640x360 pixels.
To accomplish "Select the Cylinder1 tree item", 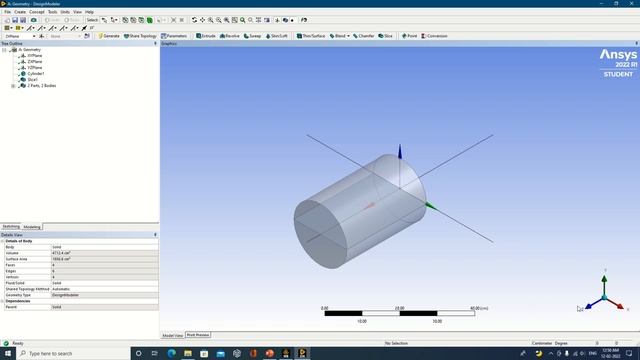I will (x=36, y=73).
